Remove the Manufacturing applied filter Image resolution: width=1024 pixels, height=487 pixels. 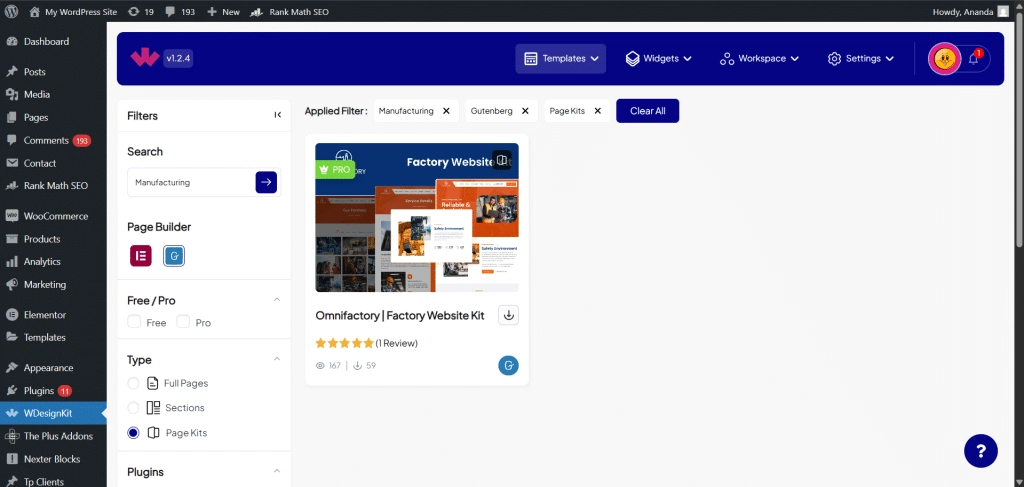coord(446,111)
